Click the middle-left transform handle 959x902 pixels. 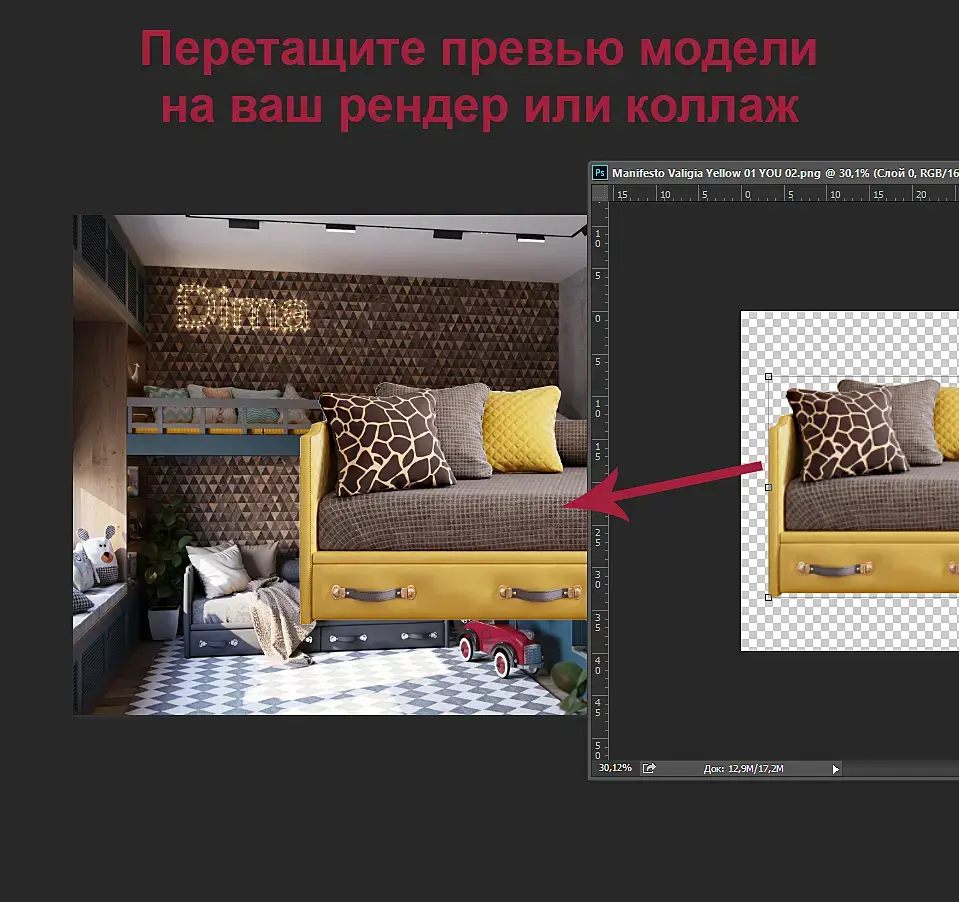pos(768,487)
